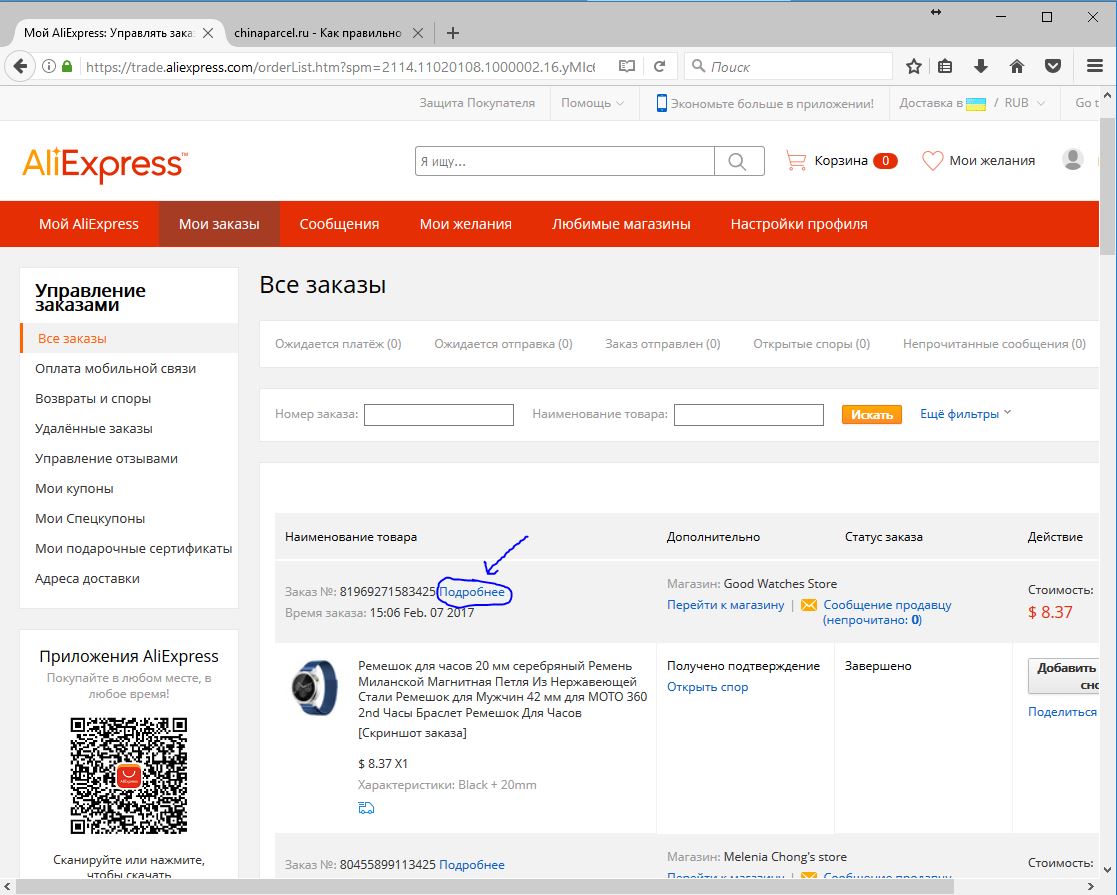1117x895 pixels.
Task: Click the magnifier search button on AliExpress
Action: [x=739, y=161]
